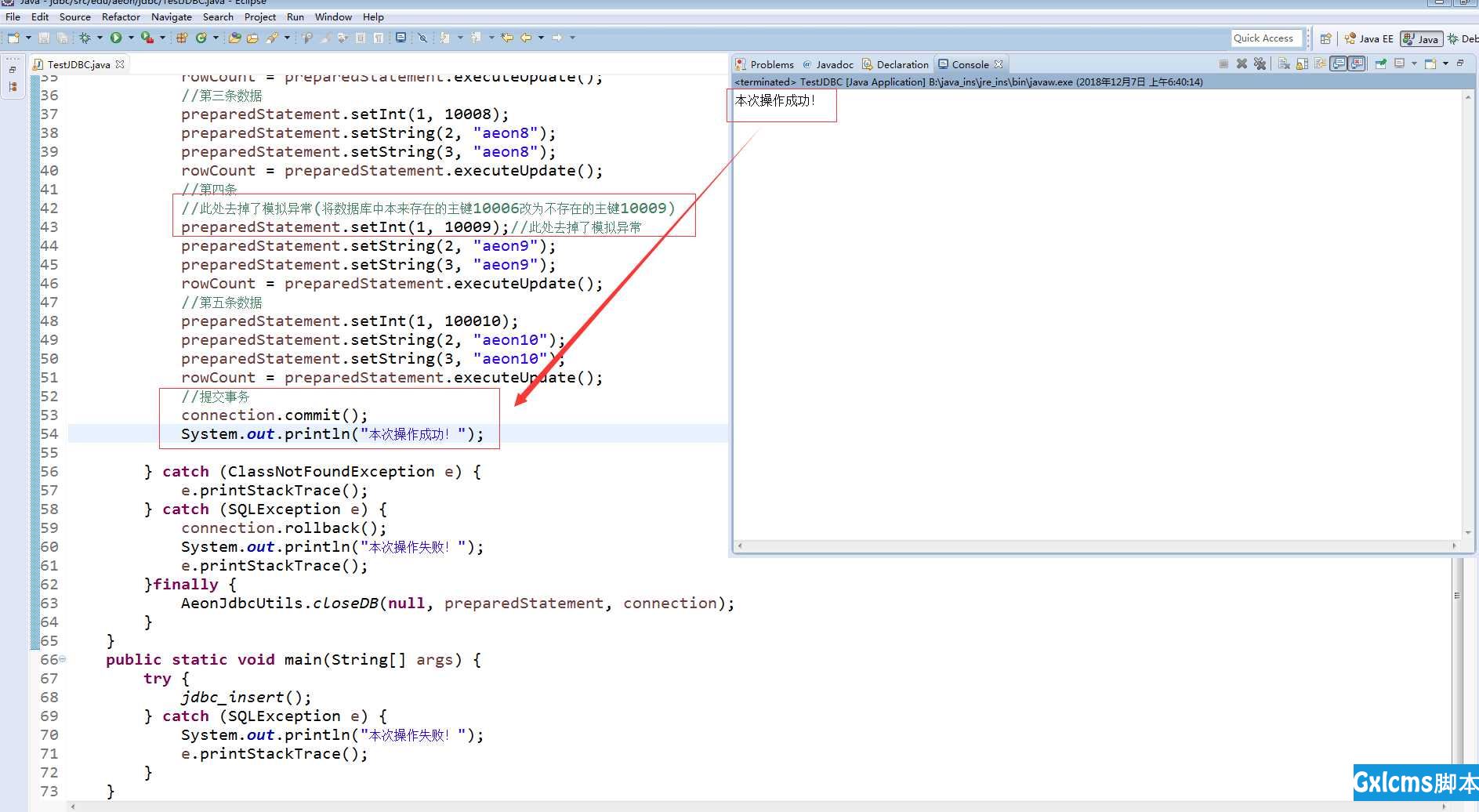1479x812 pixels.
Task: Toggle Mark Occurrences in main toolbar
Action: pyautogui.click(x=325, y=38)
